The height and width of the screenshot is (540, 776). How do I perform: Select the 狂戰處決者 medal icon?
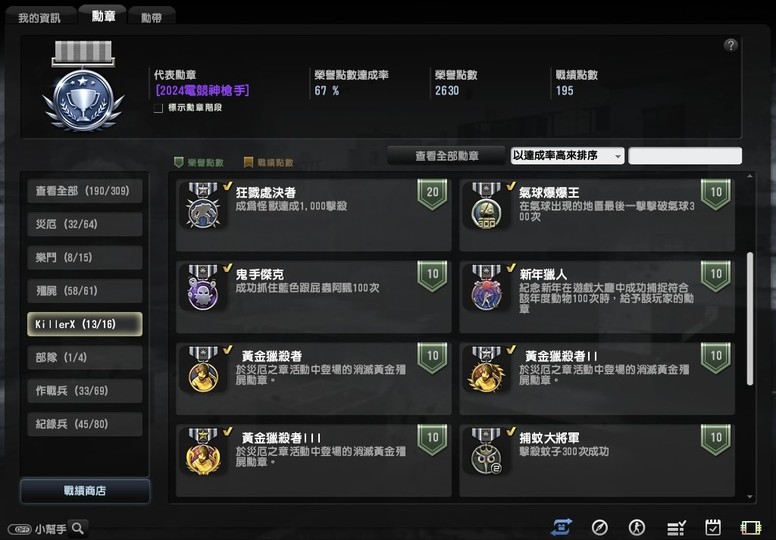tap(203, 206)
